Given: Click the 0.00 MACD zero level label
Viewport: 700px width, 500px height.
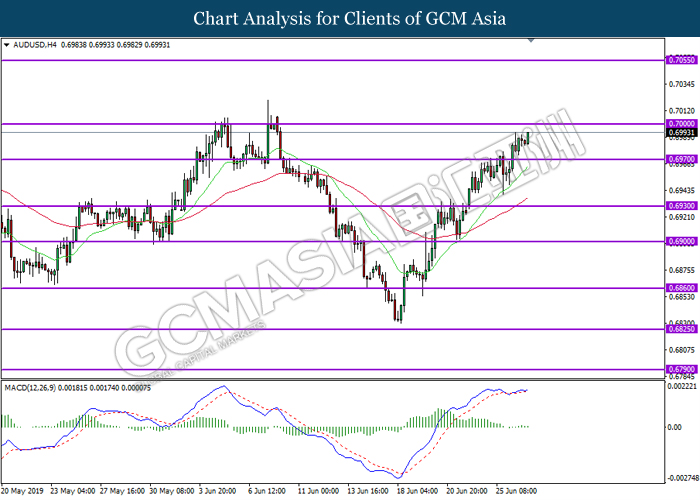Looking at the screenshot, I should [675, 427].
